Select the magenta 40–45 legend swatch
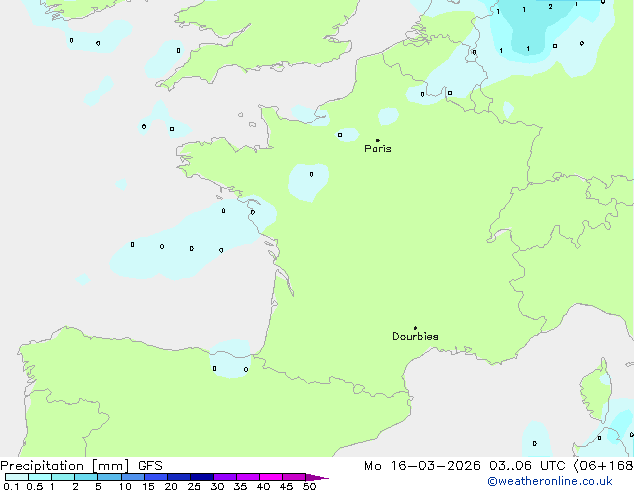Screen dimensions: 634x490 pyautogui.click(x=271, y=477)
